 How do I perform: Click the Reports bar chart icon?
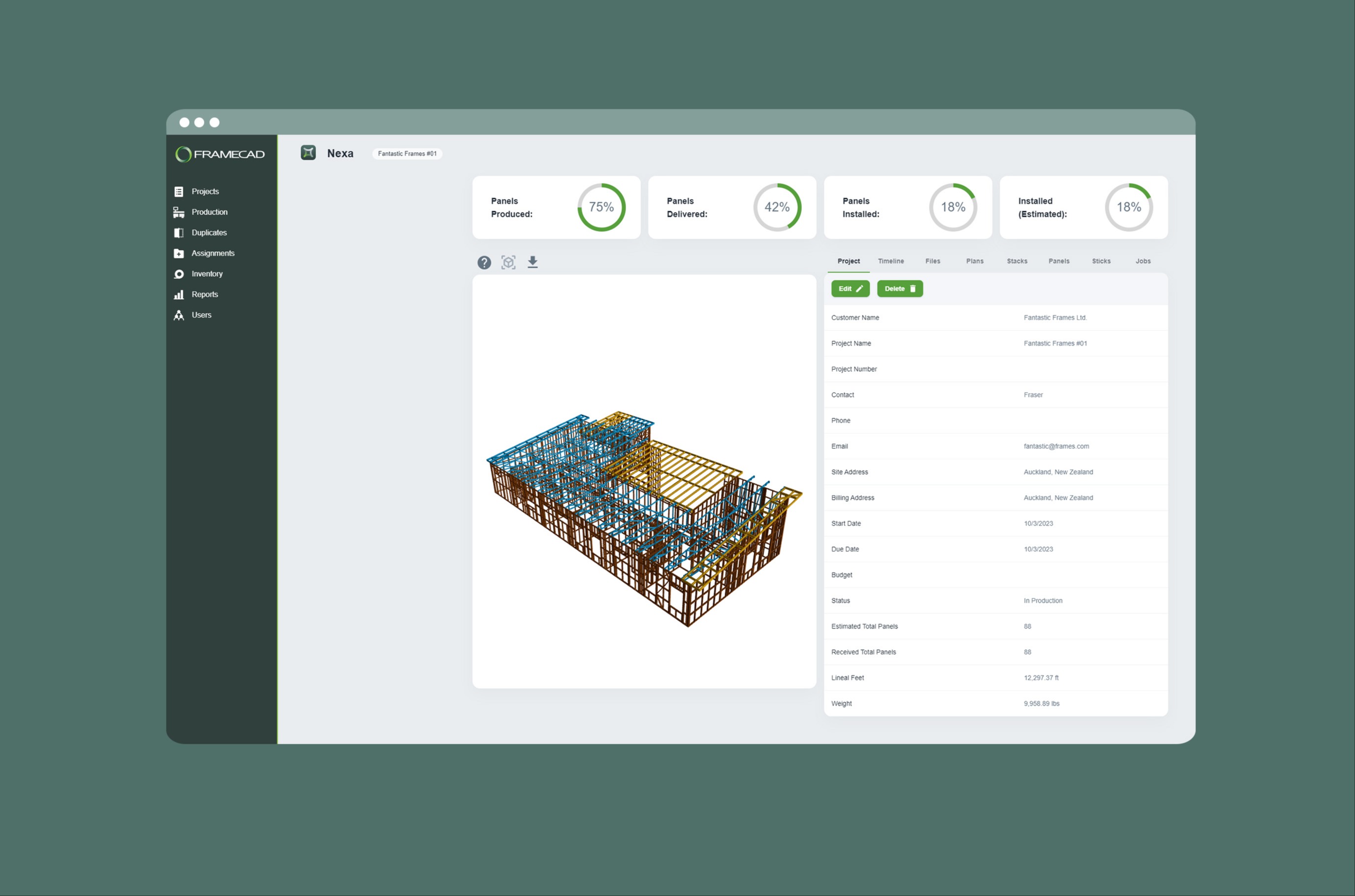click(179, 294)
